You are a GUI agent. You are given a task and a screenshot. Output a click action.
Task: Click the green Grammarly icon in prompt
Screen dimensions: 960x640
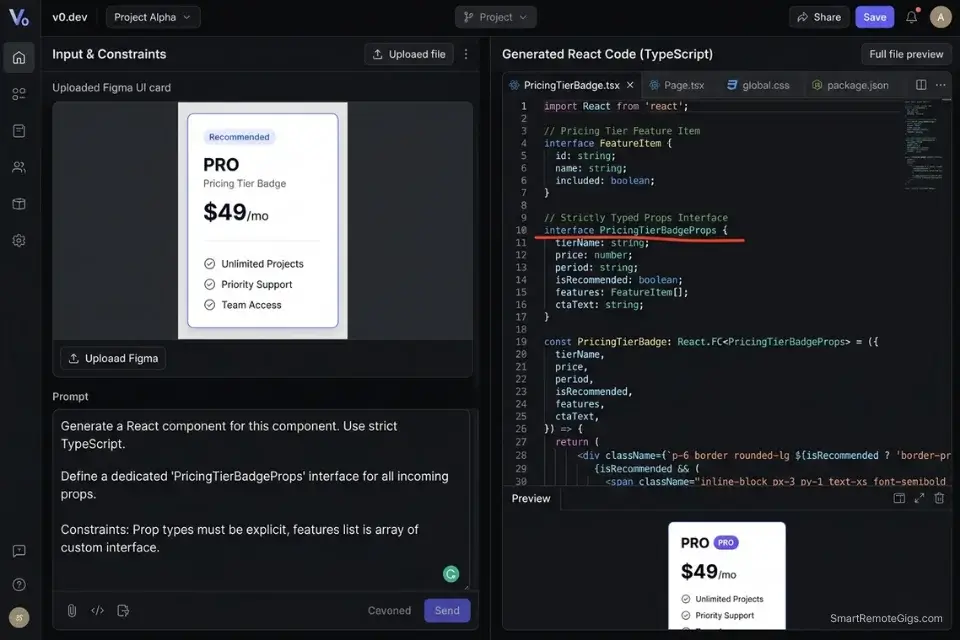[451, 574]
